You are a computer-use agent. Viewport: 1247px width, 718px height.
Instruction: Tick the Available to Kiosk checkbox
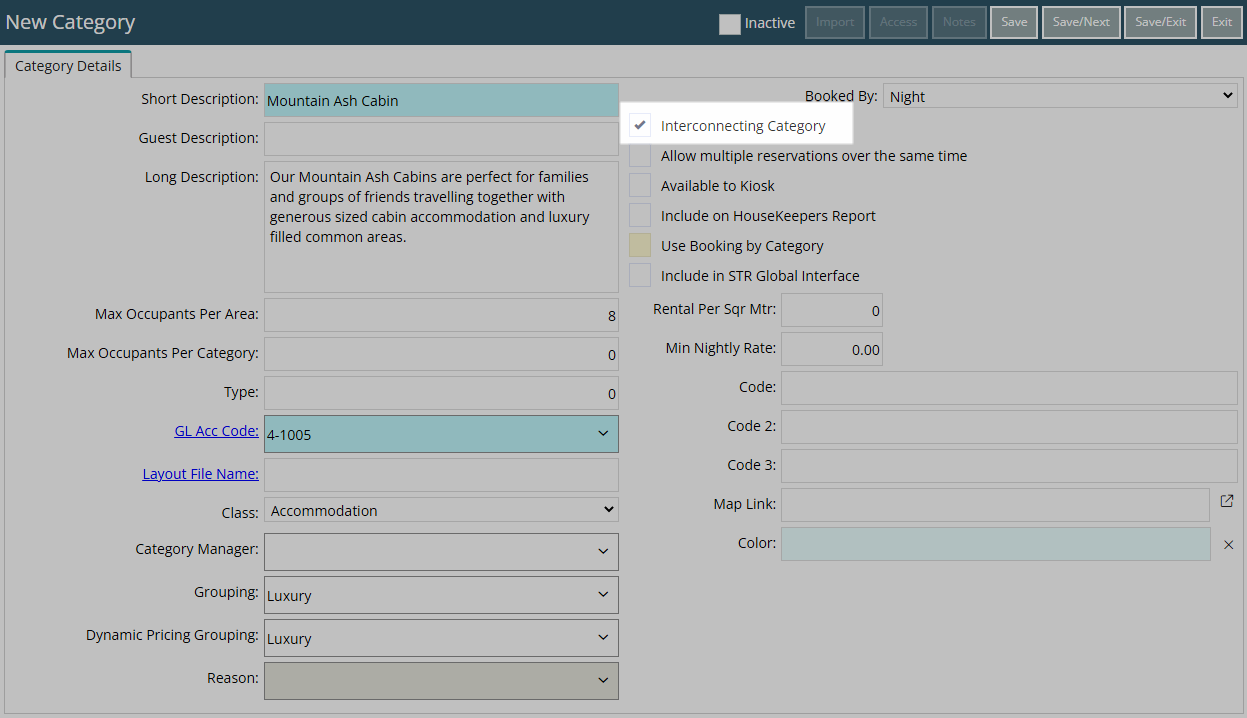click(640, 186)
